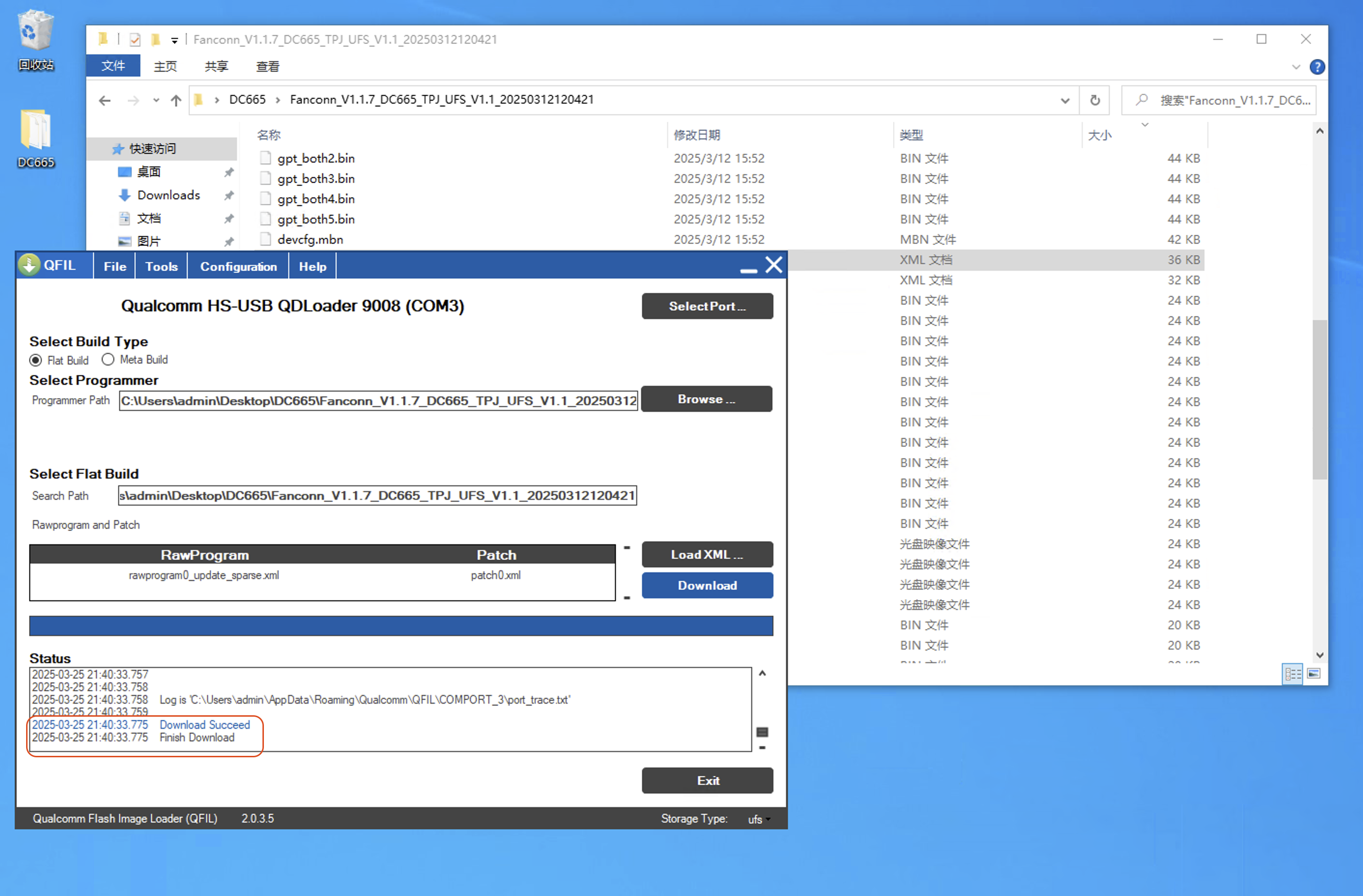Select the Meta Build radio button
This screenshot has width=1363, height=896.
[x=108, y=360]
